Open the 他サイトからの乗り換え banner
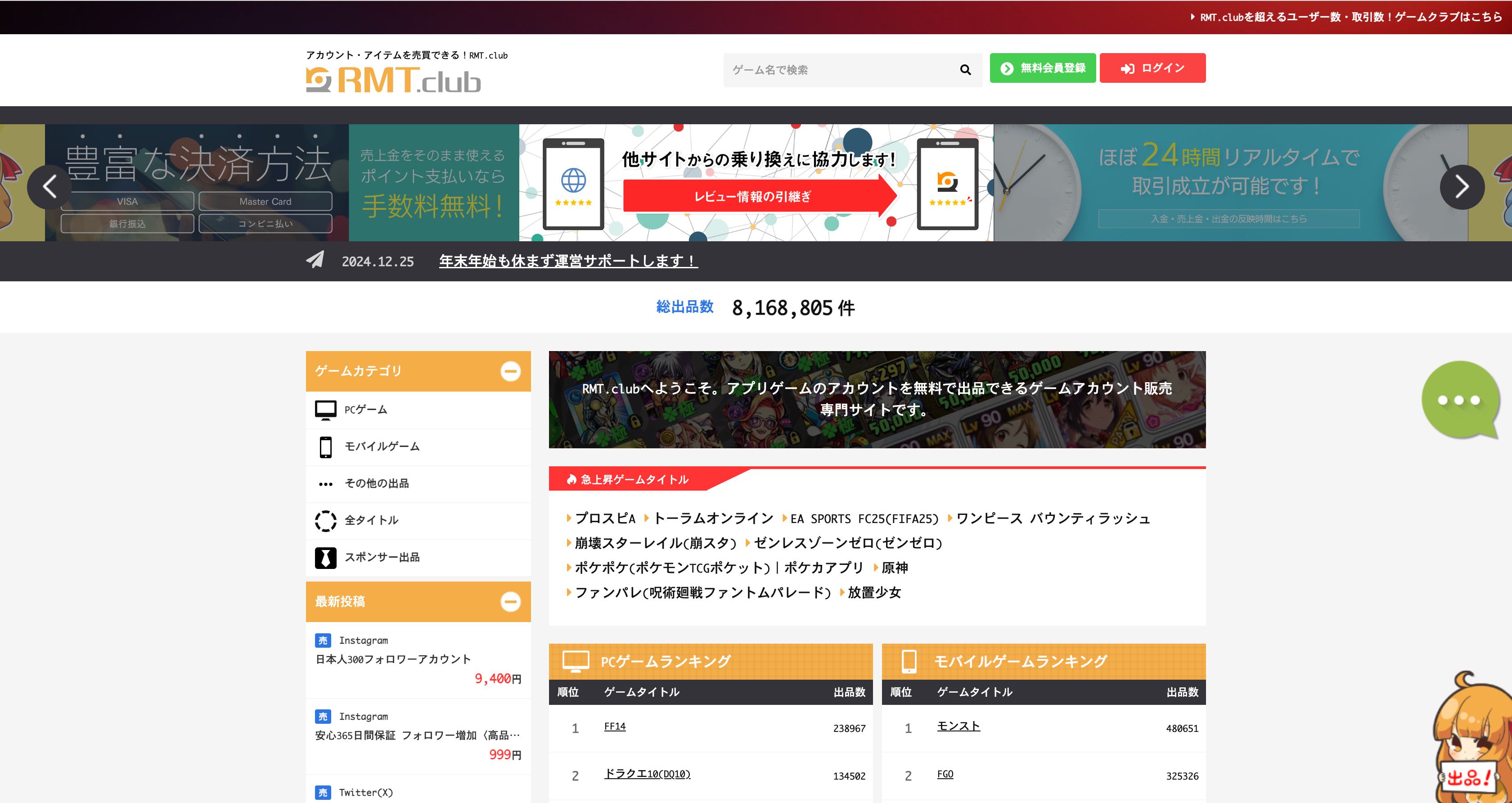 [x=756, y=183]
